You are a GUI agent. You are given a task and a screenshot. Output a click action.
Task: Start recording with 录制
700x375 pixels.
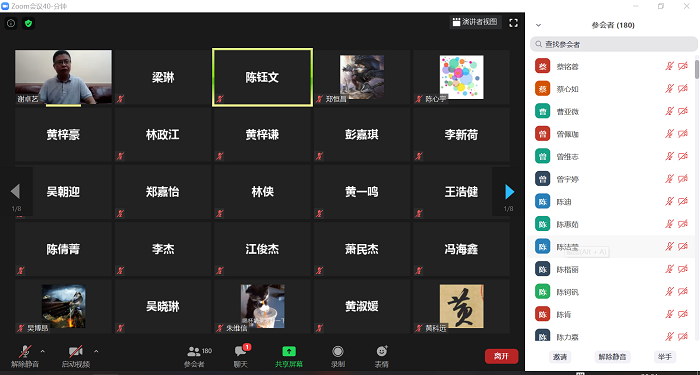[x=338, y=357]
